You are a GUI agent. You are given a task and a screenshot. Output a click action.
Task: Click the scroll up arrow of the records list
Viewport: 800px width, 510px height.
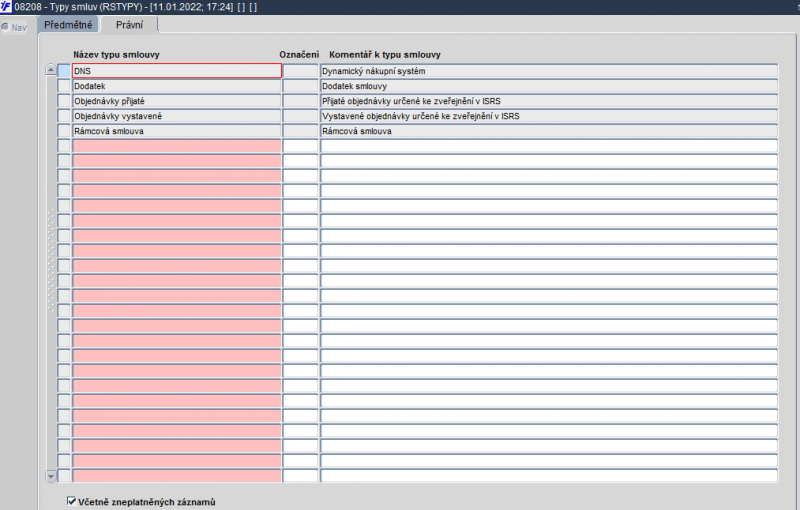pyautogui.click(x=51, y=69)
